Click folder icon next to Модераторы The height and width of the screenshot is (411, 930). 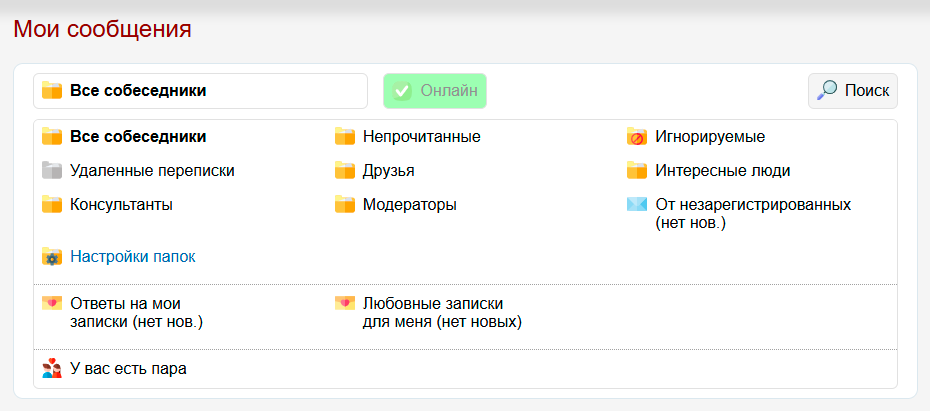[x=345, y=205]
